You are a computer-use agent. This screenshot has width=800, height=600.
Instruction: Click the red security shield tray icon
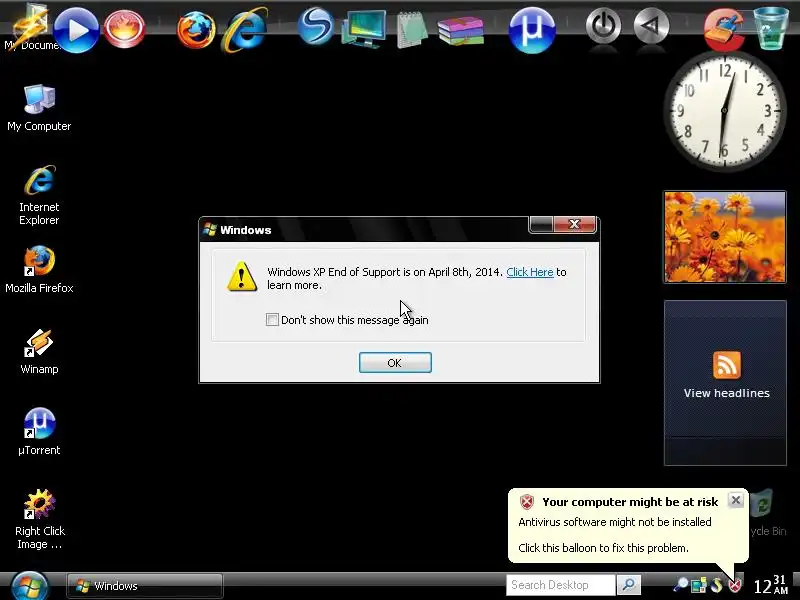click(735, 585)
